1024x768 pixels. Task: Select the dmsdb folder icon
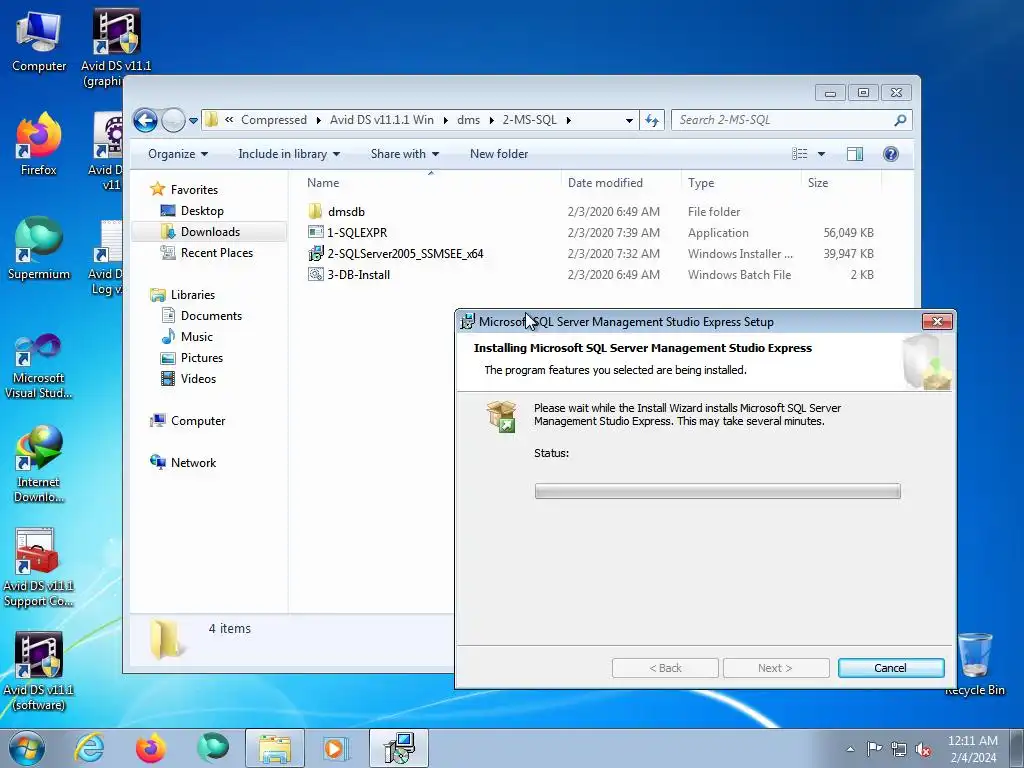click(315, 212)
